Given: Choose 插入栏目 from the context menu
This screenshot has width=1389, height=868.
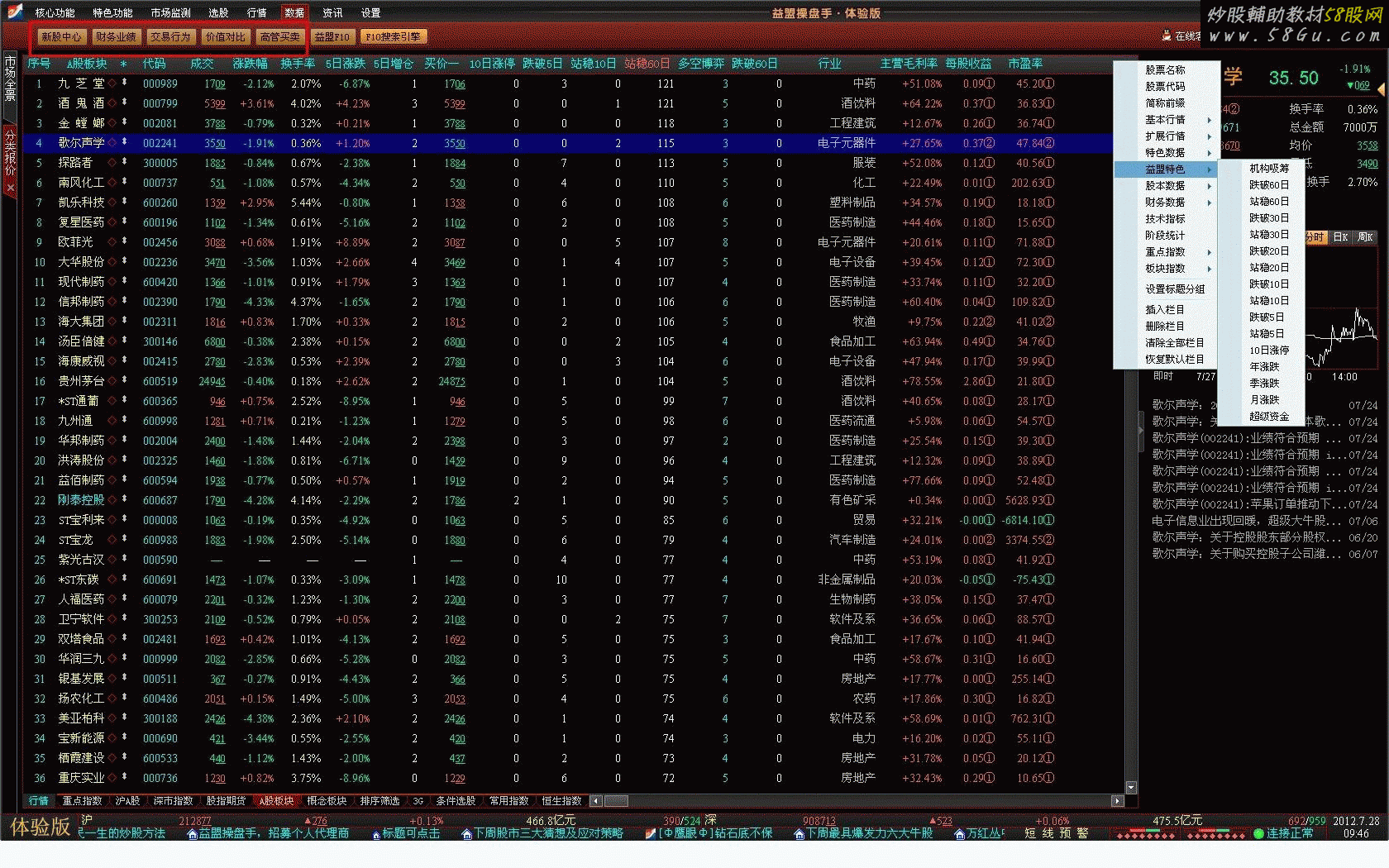Looking at the screenshot, I should click(1167, 310).
